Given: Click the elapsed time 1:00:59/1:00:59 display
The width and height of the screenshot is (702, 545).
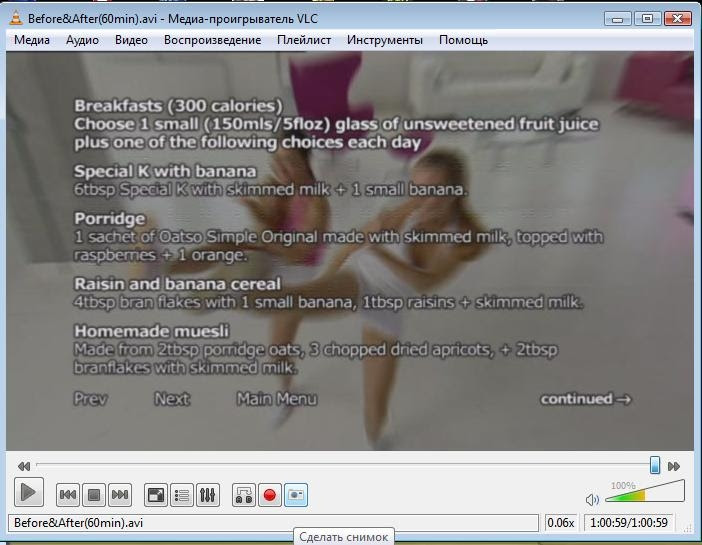Looking at the screenshot, I should pyautogui.click(x=629, y=523).
